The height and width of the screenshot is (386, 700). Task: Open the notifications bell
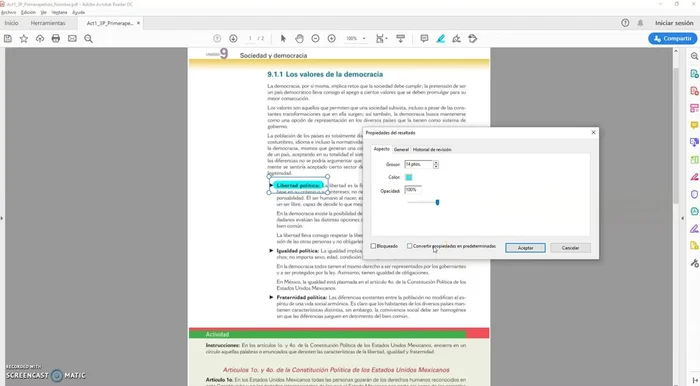click(640, 23)
